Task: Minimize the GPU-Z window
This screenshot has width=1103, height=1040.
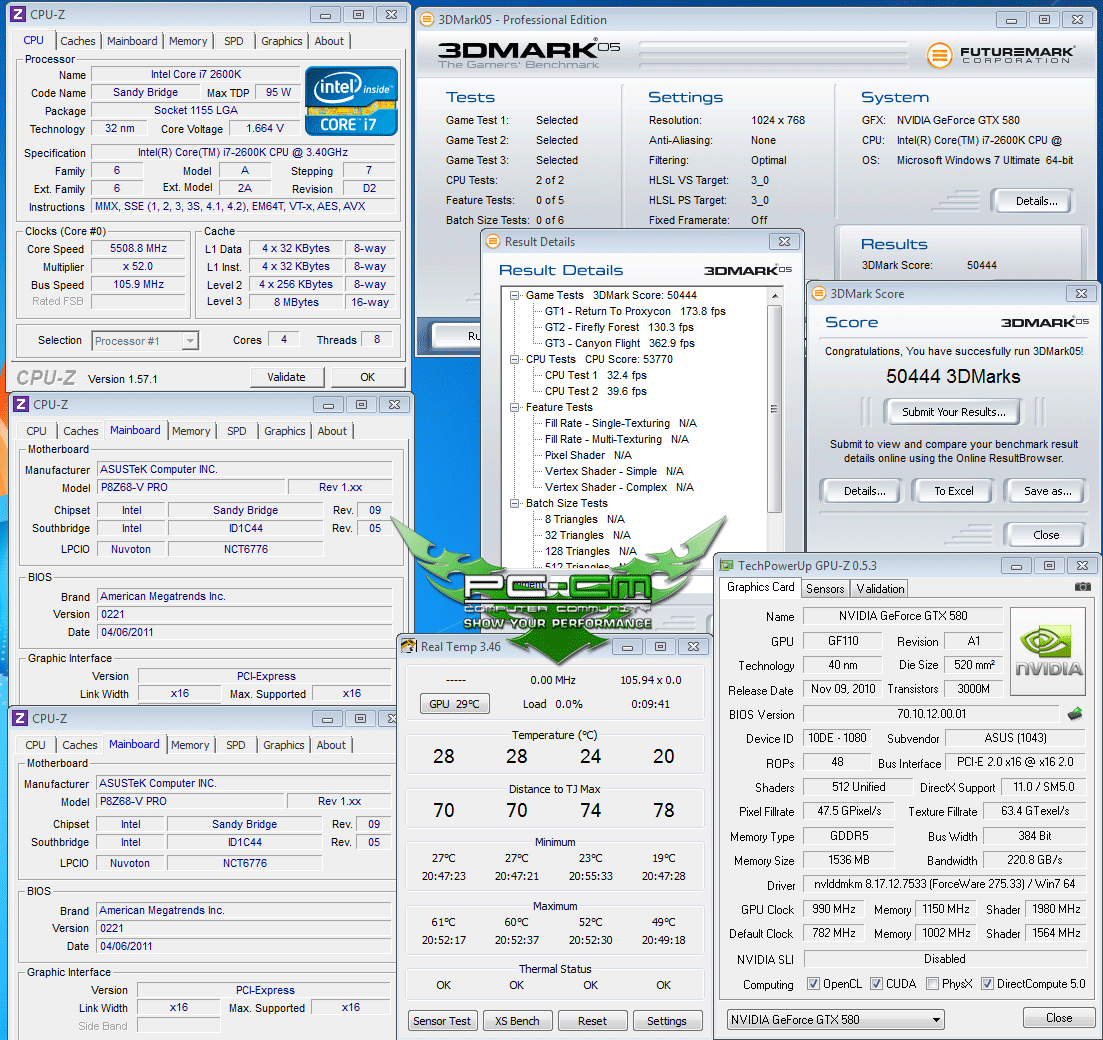Action: [x=1016, y=566]
